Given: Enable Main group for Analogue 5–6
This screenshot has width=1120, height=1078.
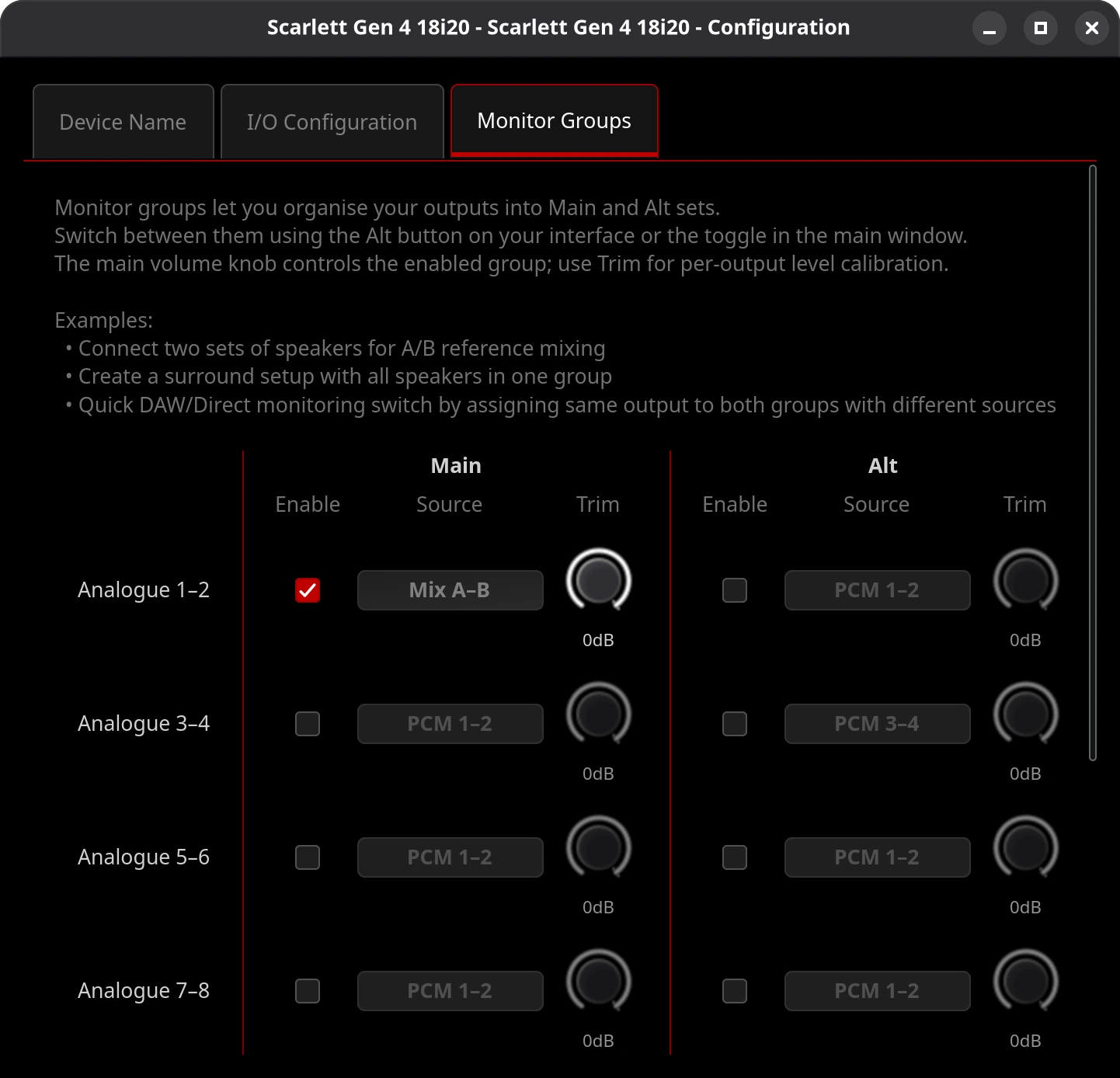Looking at the screenshot, I should (308, 857).
